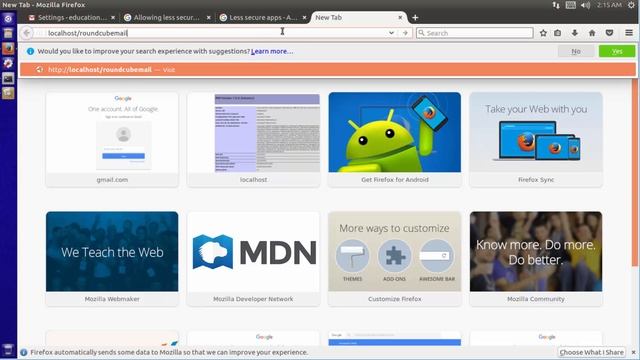The height and width of the screenshot is (360, 640).
Task: Open keyboard layout indicator
Action: (571, 5)
